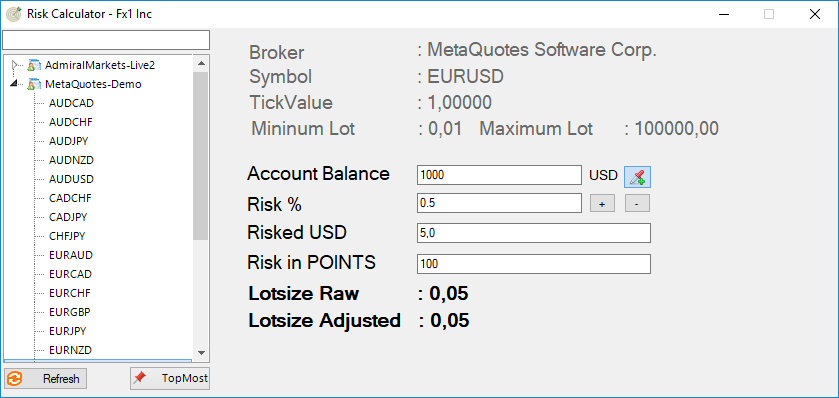Click the Refresh button's orange arrows icon
The width and height of the screenshot is (839, 398).
coord(14,379)
